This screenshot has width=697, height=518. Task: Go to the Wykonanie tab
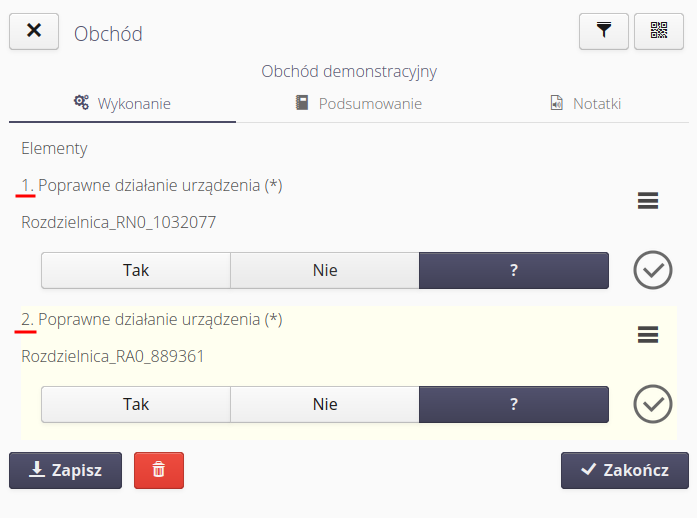click(x=122, y=103)
